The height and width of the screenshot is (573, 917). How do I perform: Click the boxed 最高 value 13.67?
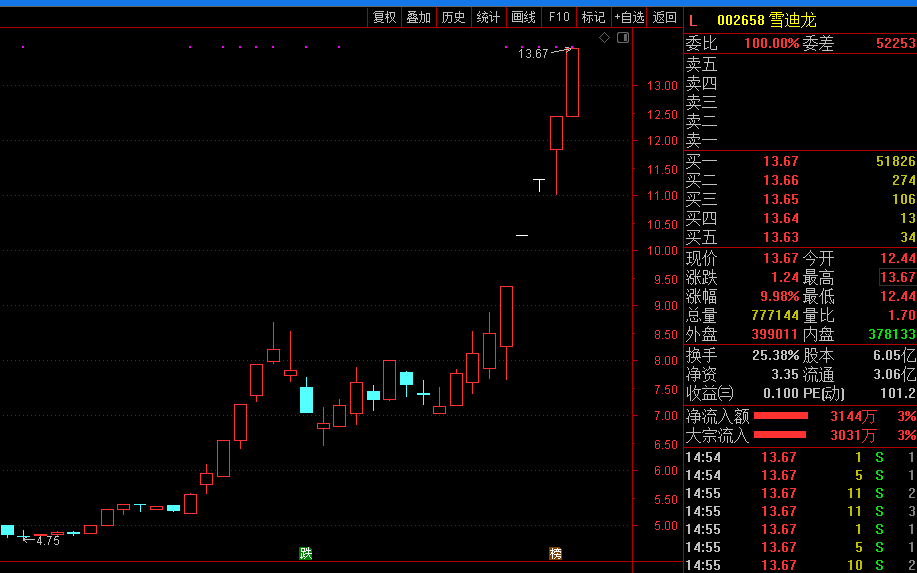[897, 277]
